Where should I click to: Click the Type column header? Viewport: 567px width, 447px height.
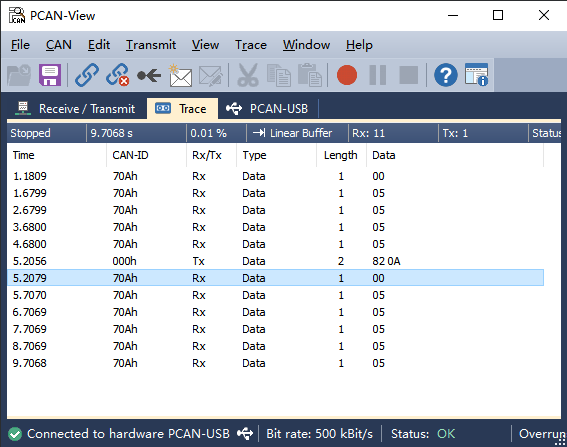pyautogui.click(x=276, y=155)
